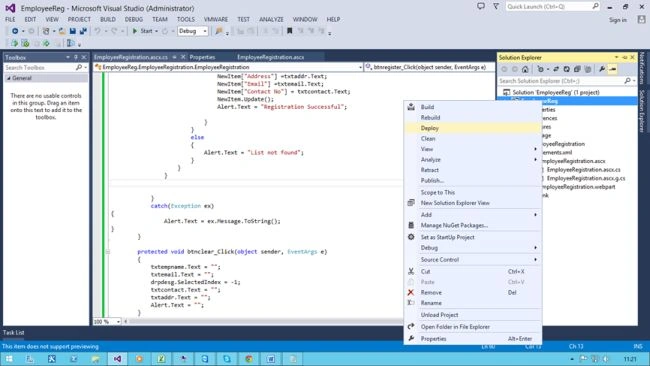The width and height of the screenshot is (650, 366).
Task: Toggle auto-hide pin on Solution Explorer panel
Action: pyautogui.click(x=625, y=57)
